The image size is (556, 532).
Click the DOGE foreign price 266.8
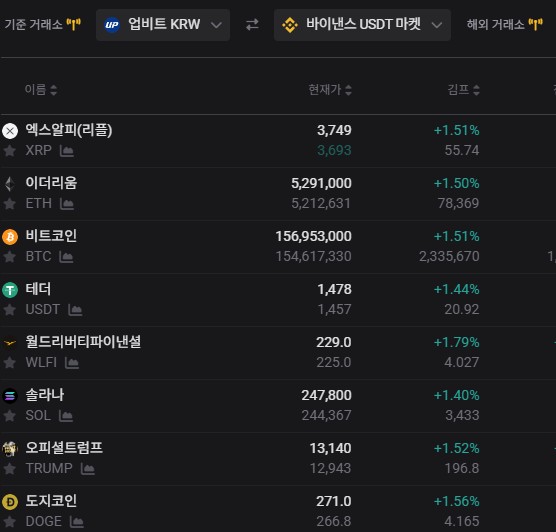334,521
